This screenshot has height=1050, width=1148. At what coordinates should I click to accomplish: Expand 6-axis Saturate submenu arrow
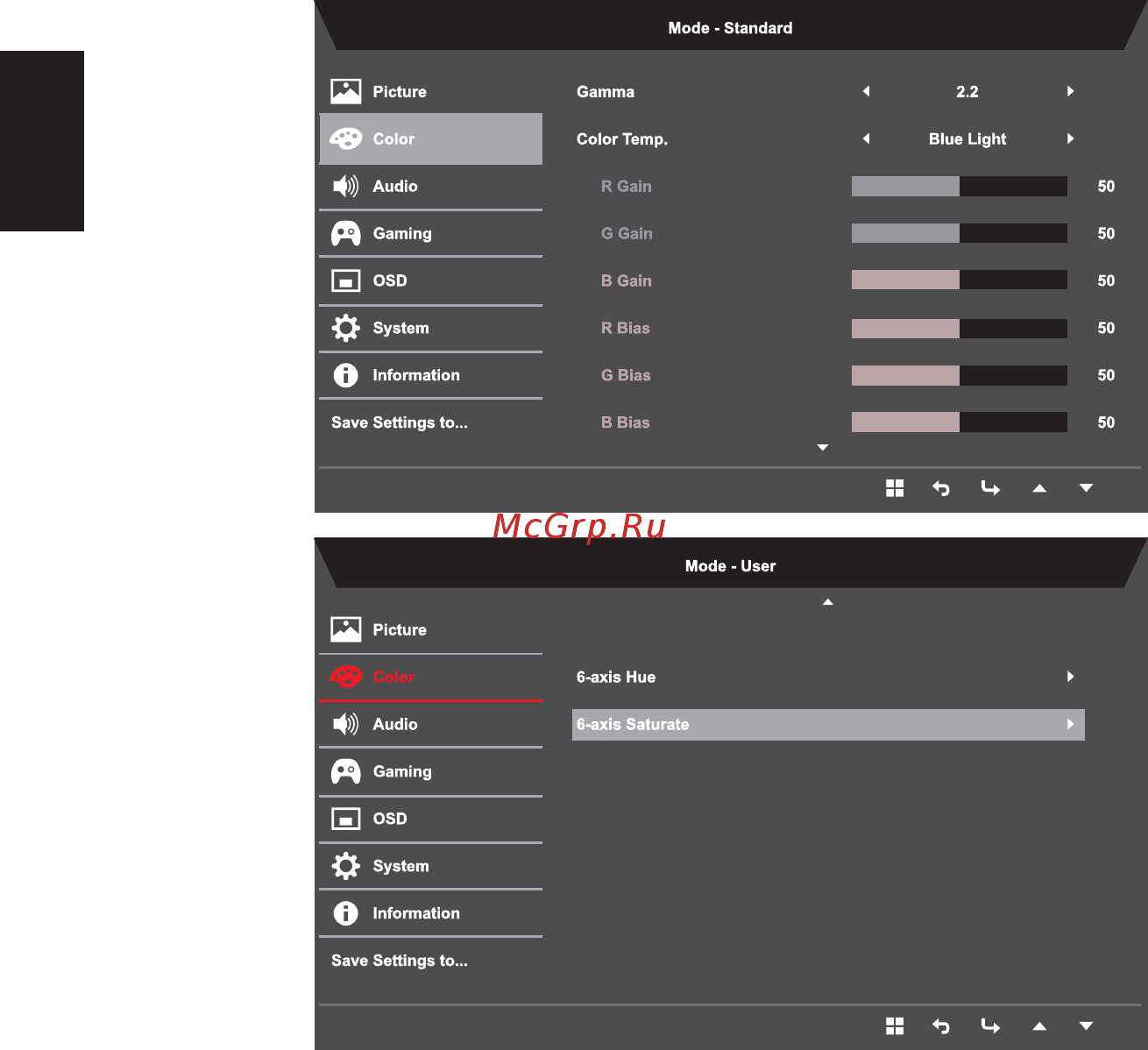(x=1071, y=724)
